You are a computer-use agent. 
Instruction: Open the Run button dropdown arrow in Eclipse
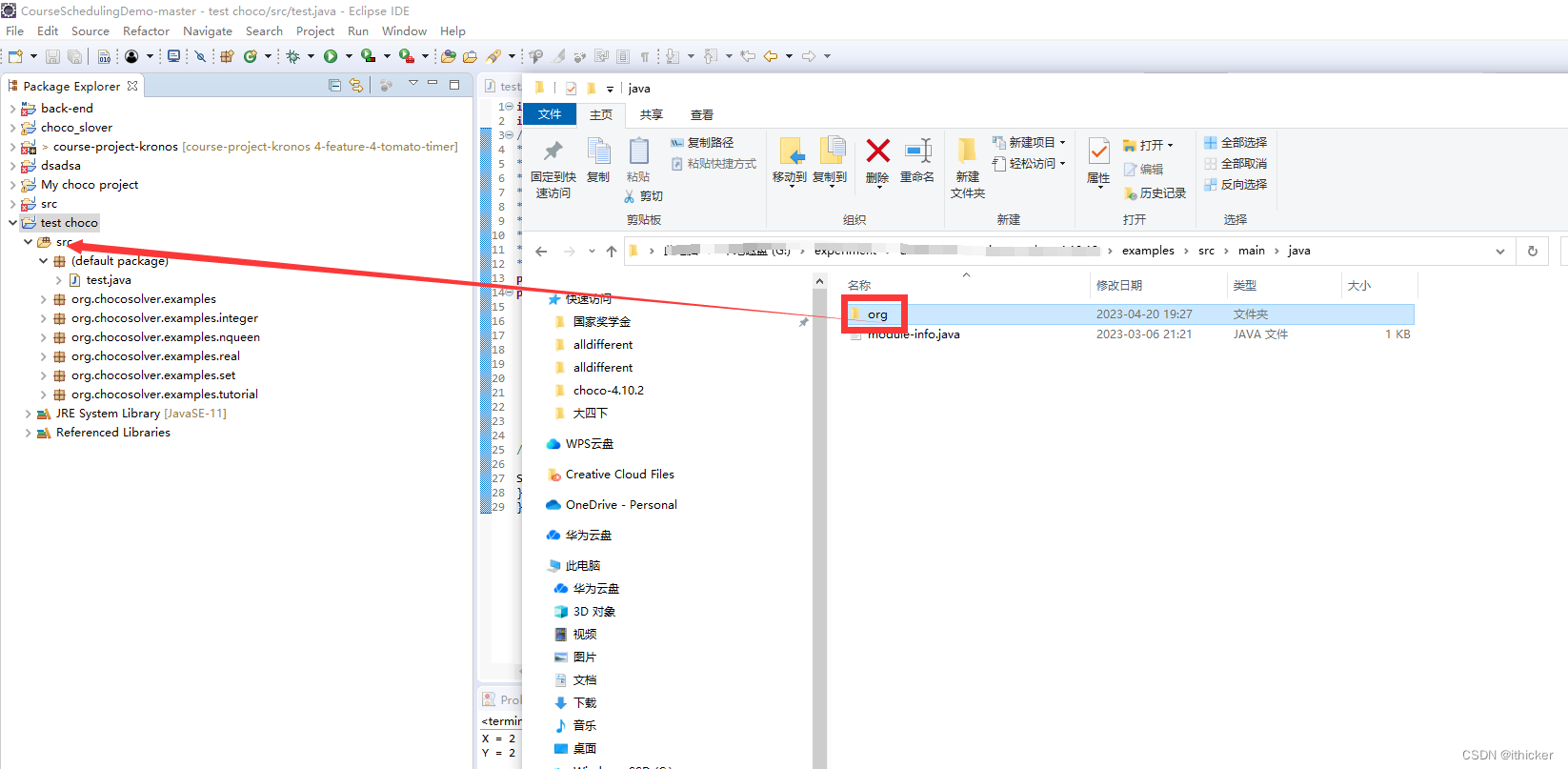coord(349,56)
